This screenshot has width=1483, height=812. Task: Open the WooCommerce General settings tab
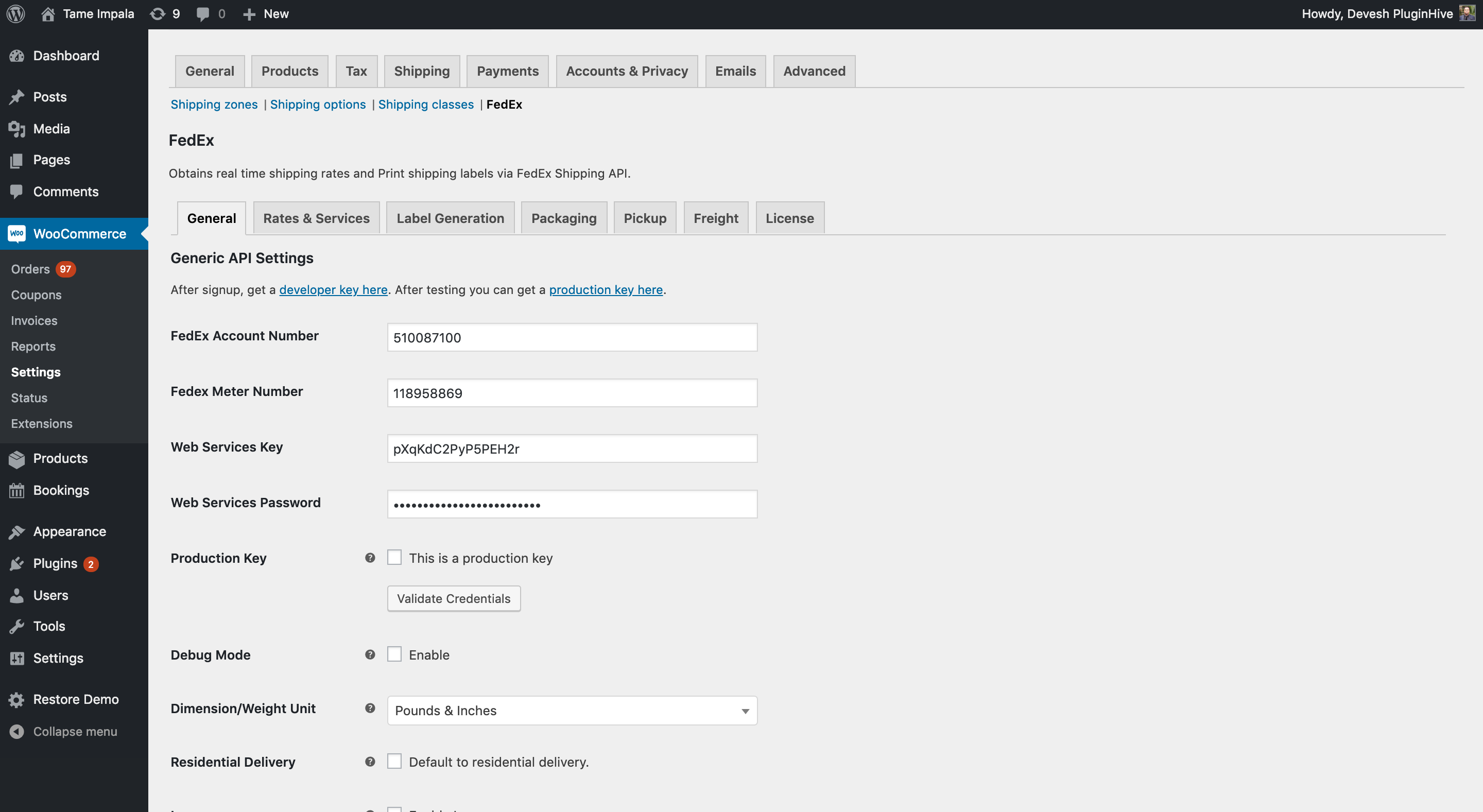pyautogui.click(x=210, y=72)
